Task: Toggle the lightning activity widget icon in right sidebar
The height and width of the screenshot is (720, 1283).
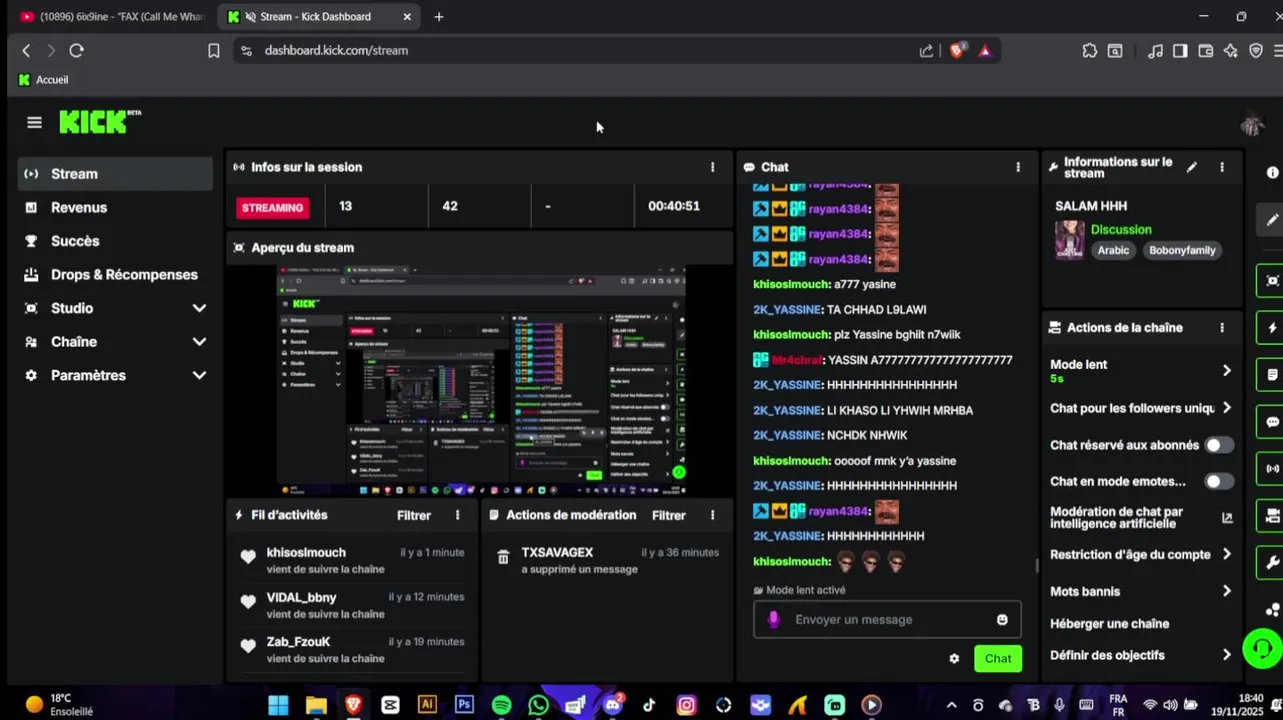Action: pyautogui.click(x=1272, y=328)
